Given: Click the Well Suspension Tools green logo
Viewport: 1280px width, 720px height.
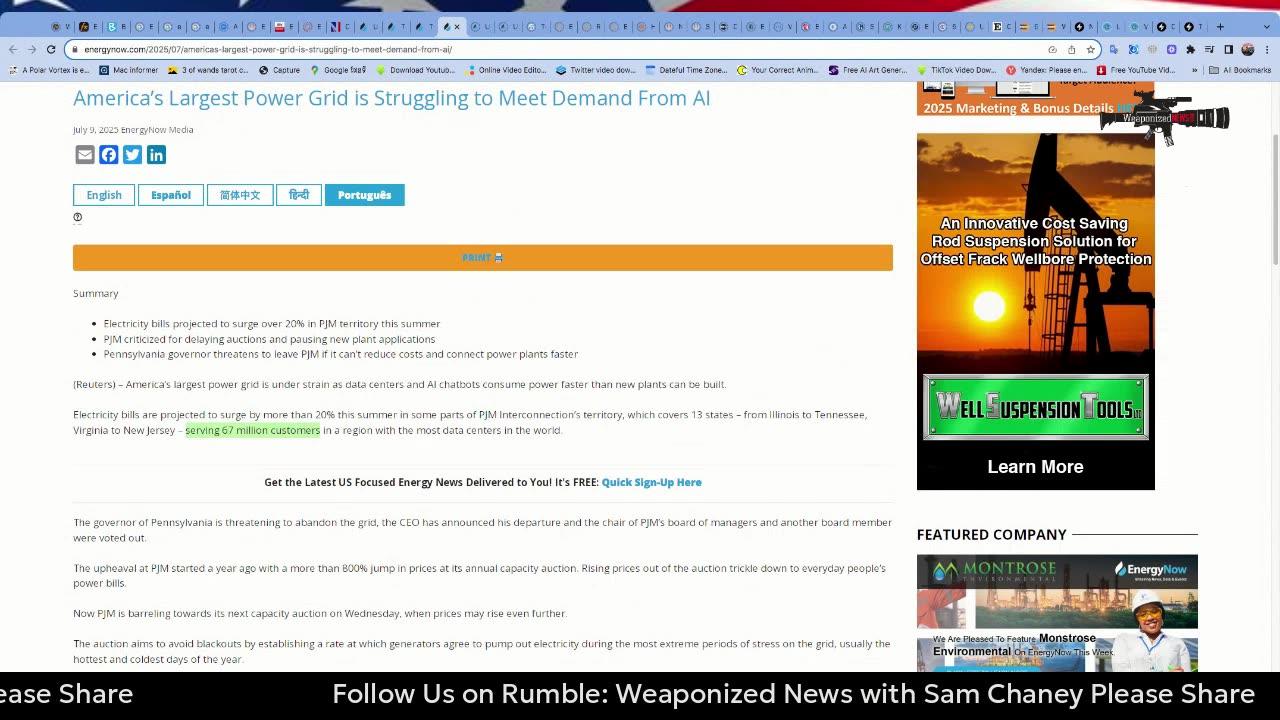Looking at the screenshot, I should [x=1035, y=407].
